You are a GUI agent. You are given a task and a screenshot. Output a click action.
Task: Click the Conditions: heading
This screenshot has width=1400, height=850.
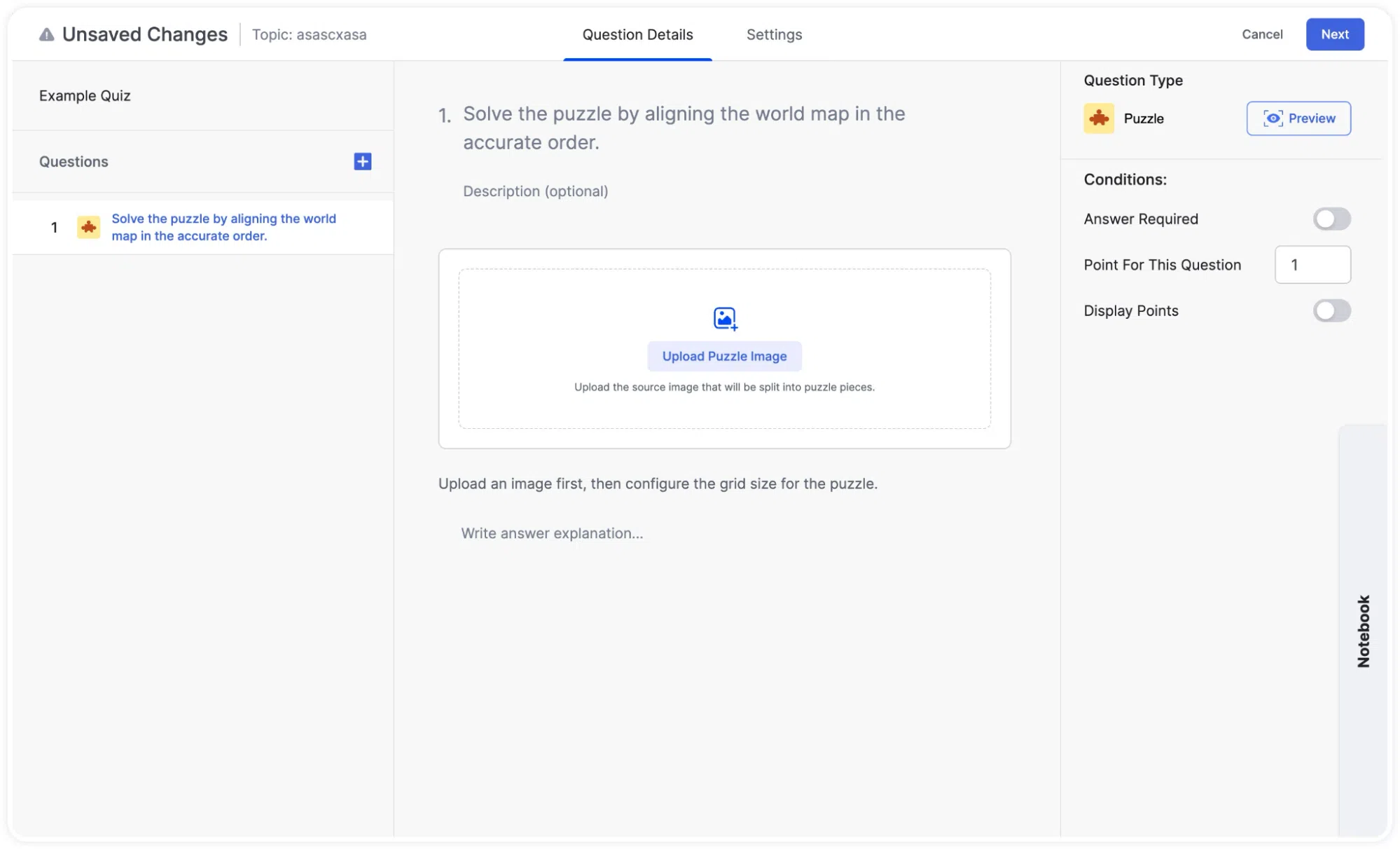pyautogui.click(x=1125, y=179)
